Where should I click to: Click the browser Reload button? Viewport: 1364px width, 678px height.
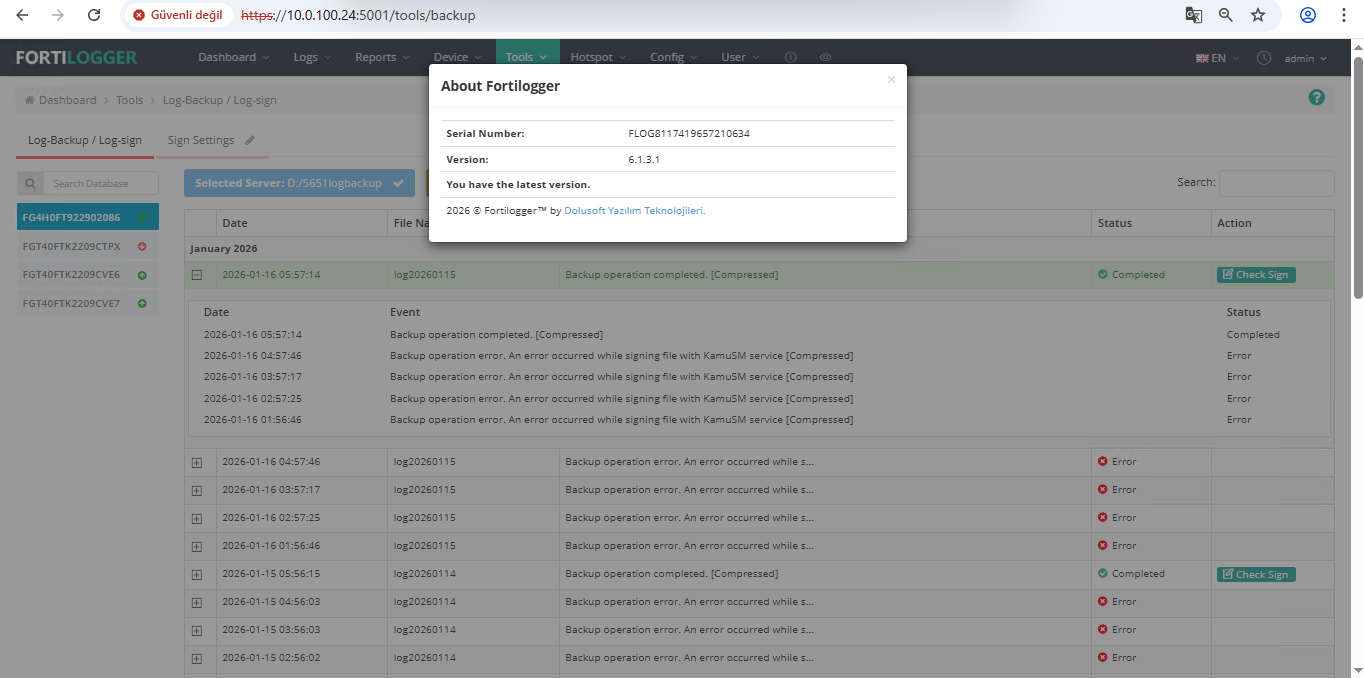(x=94, y=15)
